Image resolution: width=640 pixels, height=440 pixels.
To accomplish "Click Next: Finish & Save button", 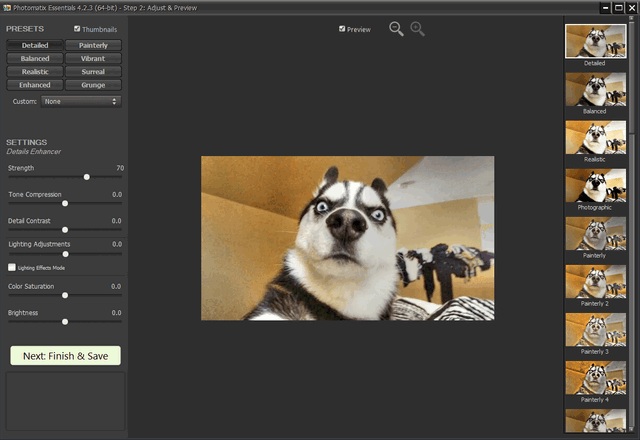I will pos(65,355).
